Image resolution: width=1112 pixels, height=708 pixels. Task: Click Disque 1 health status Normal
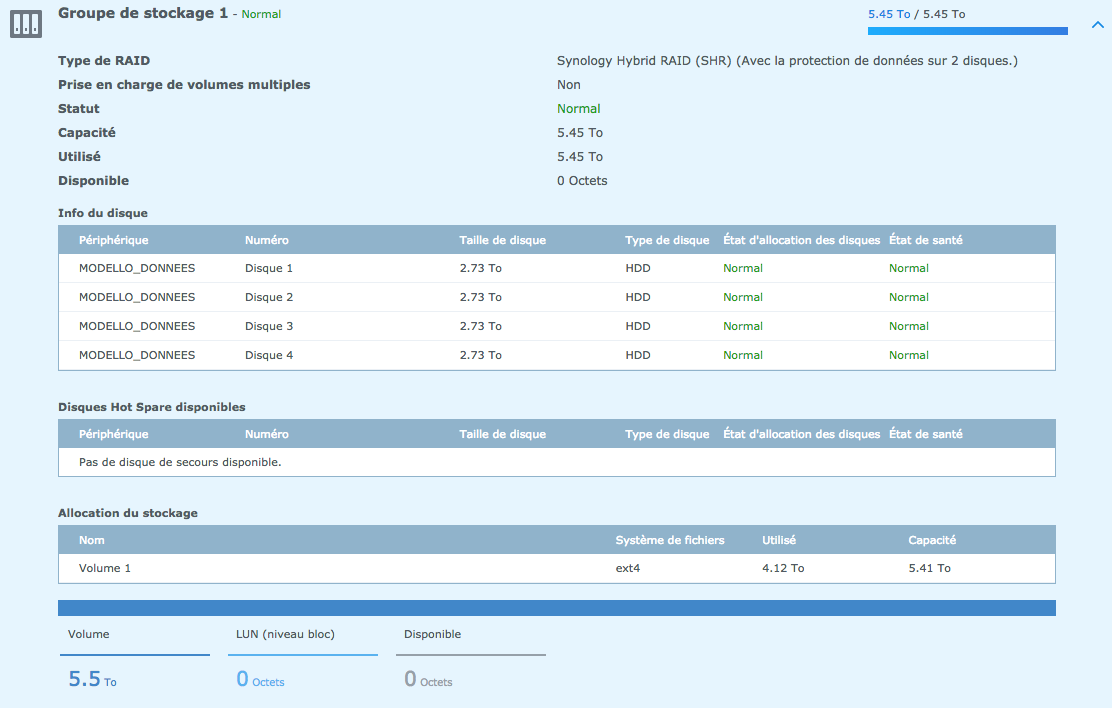pos(908,268)
